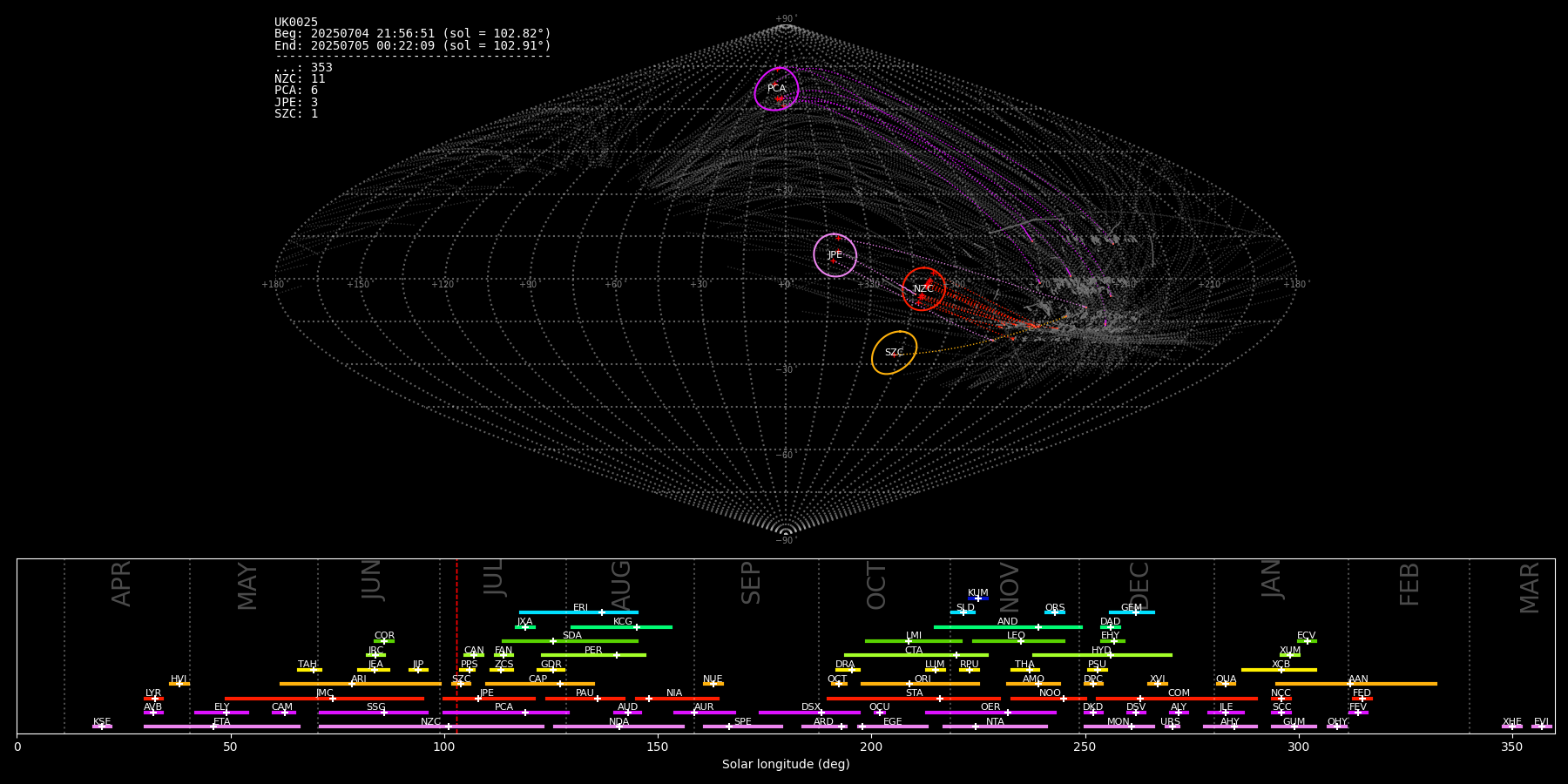Image resolution: width=1568 pixels, height=784 pixels.
Task: Click the HYD shower bar in timeline
Action: 1102,655
